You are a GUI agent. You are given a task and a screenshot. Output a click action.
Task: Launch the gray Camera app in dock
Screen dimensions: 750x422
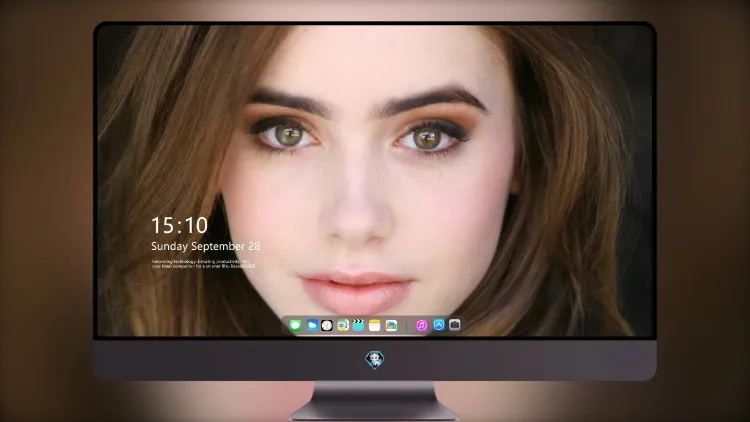click(455, 325)
